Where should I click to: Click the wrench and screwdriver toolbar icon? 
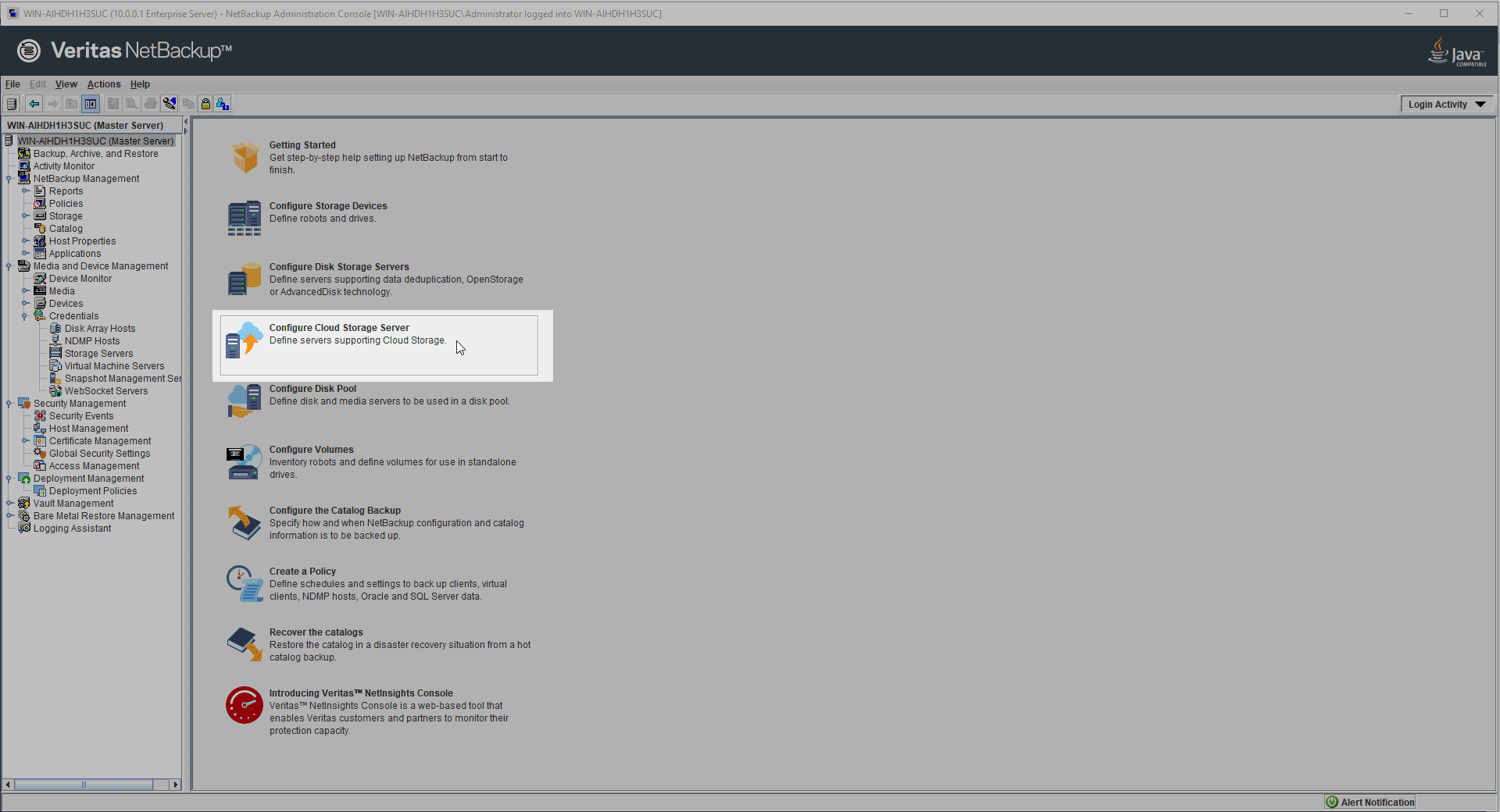[x=170, y=104]
